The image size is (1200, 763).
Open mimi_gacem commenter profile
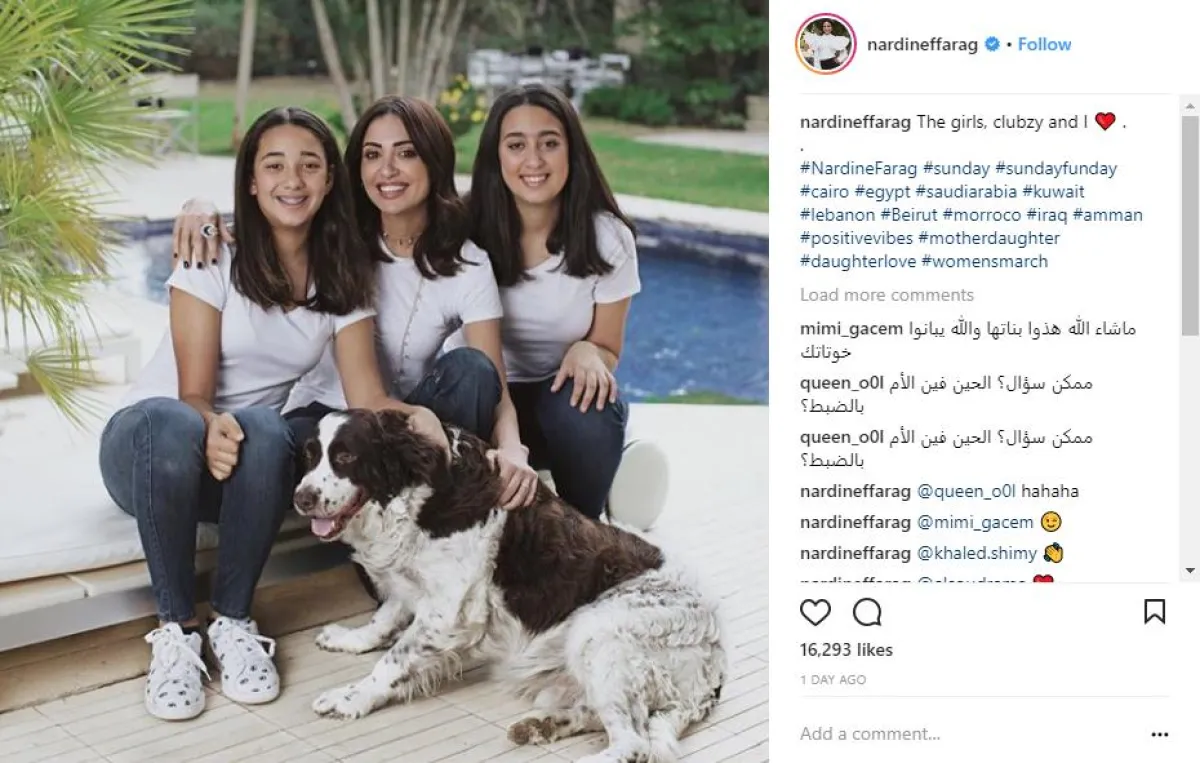tap(851, 329)
